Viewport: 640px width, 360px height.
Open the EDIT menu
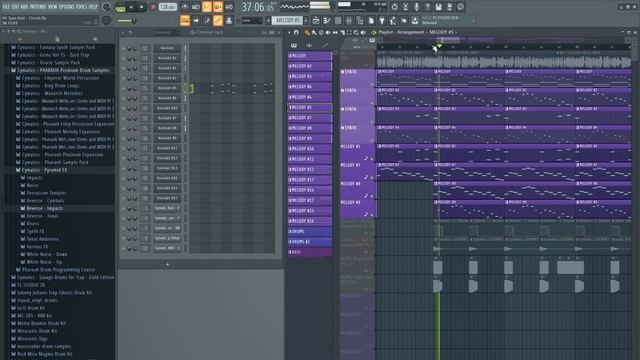16,7
